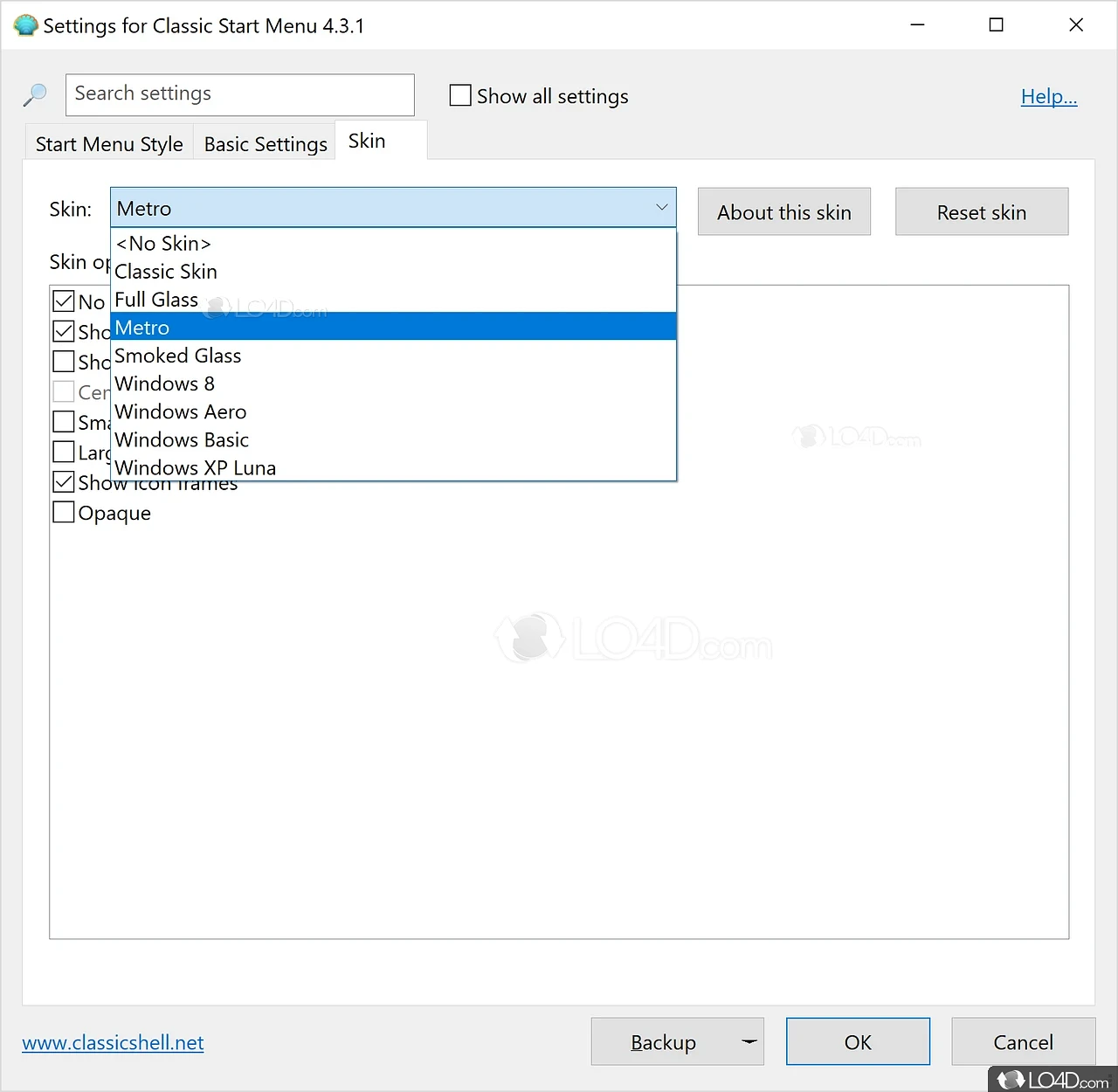Choose the Windows Aero skin

[393, 411]
